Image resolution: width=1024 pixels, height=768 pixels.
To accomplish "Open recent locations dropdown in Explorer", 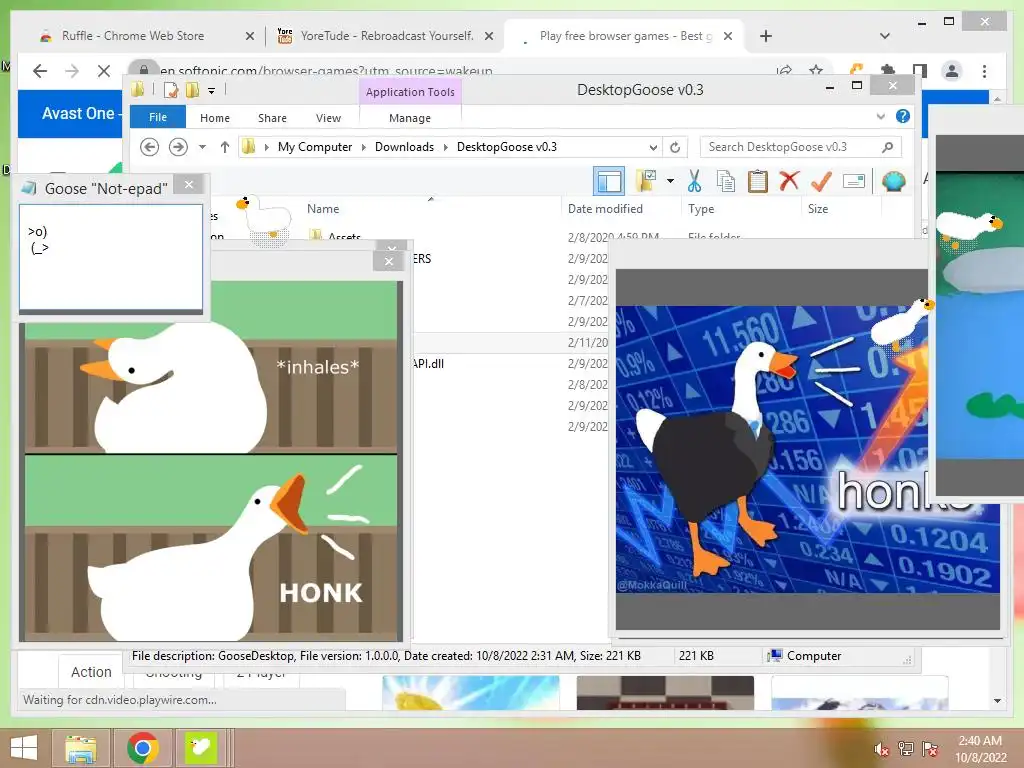I will 202,147.
